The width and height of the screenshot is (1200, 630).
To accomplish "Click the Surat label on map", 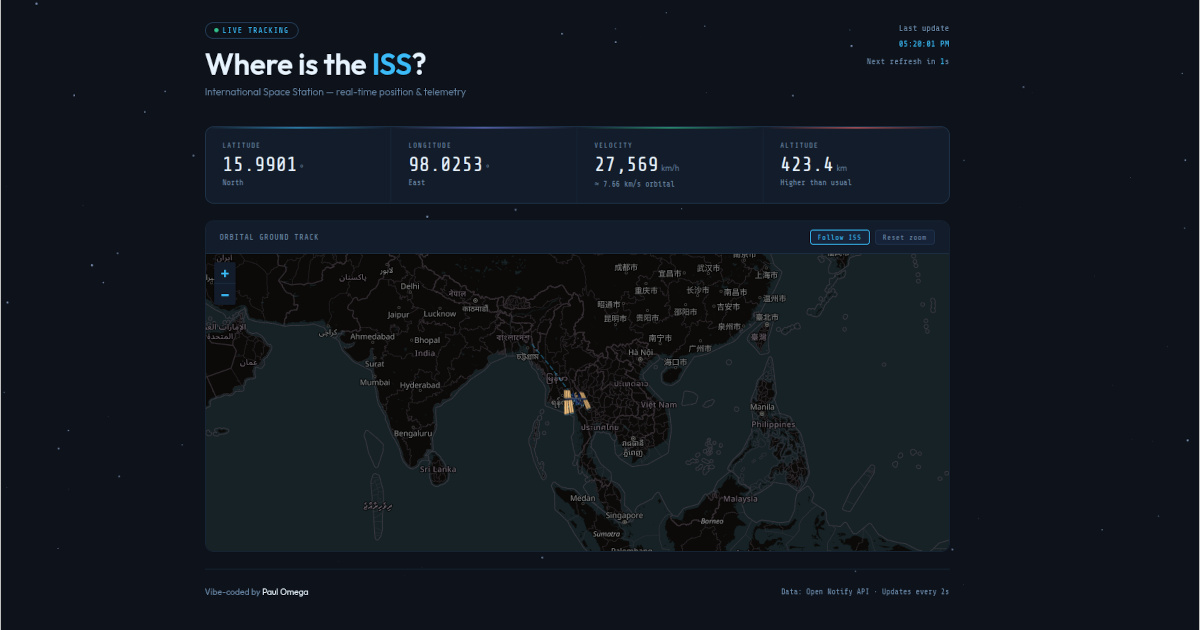I will point(375,364).
